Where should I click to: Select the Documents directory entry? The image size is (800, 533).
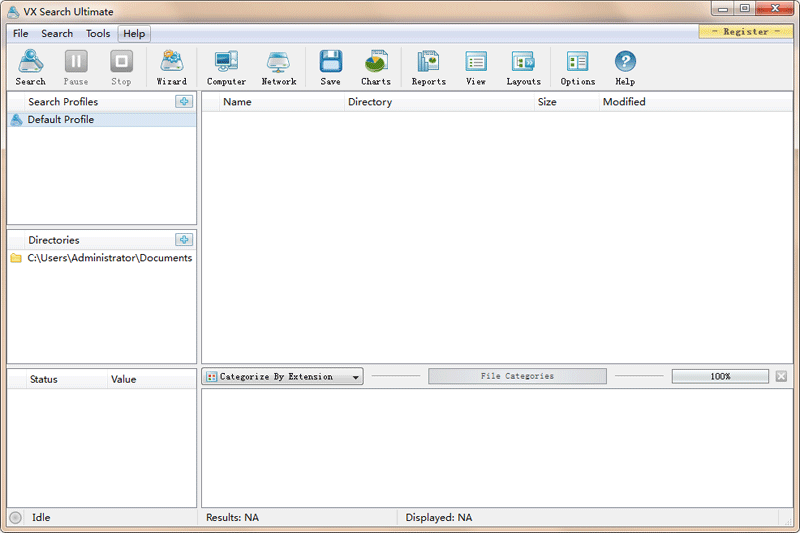(109, 258)
